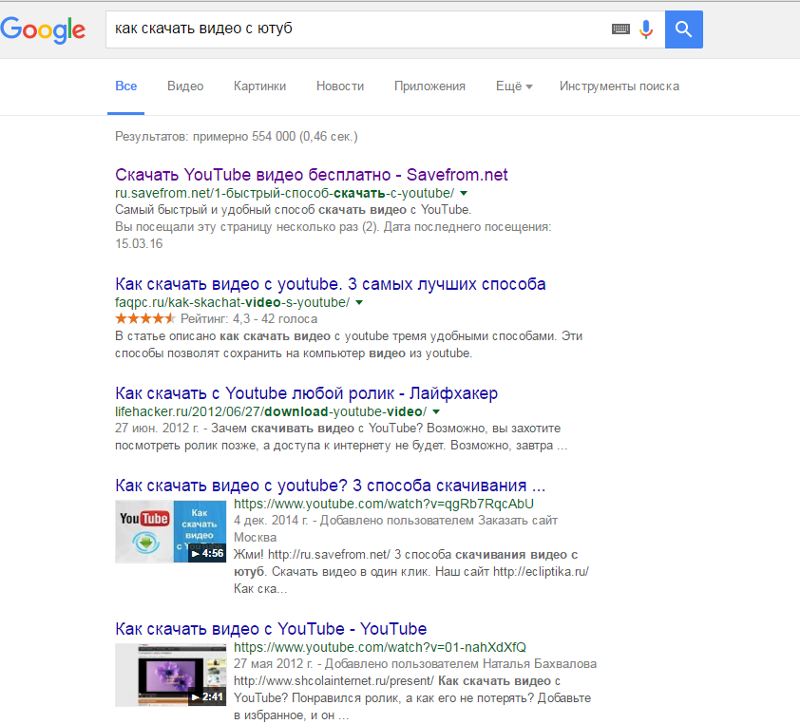Viewport: 800px width, 724px height.
Task: Open Инструменты поиска options
Action: coord(619,86)
